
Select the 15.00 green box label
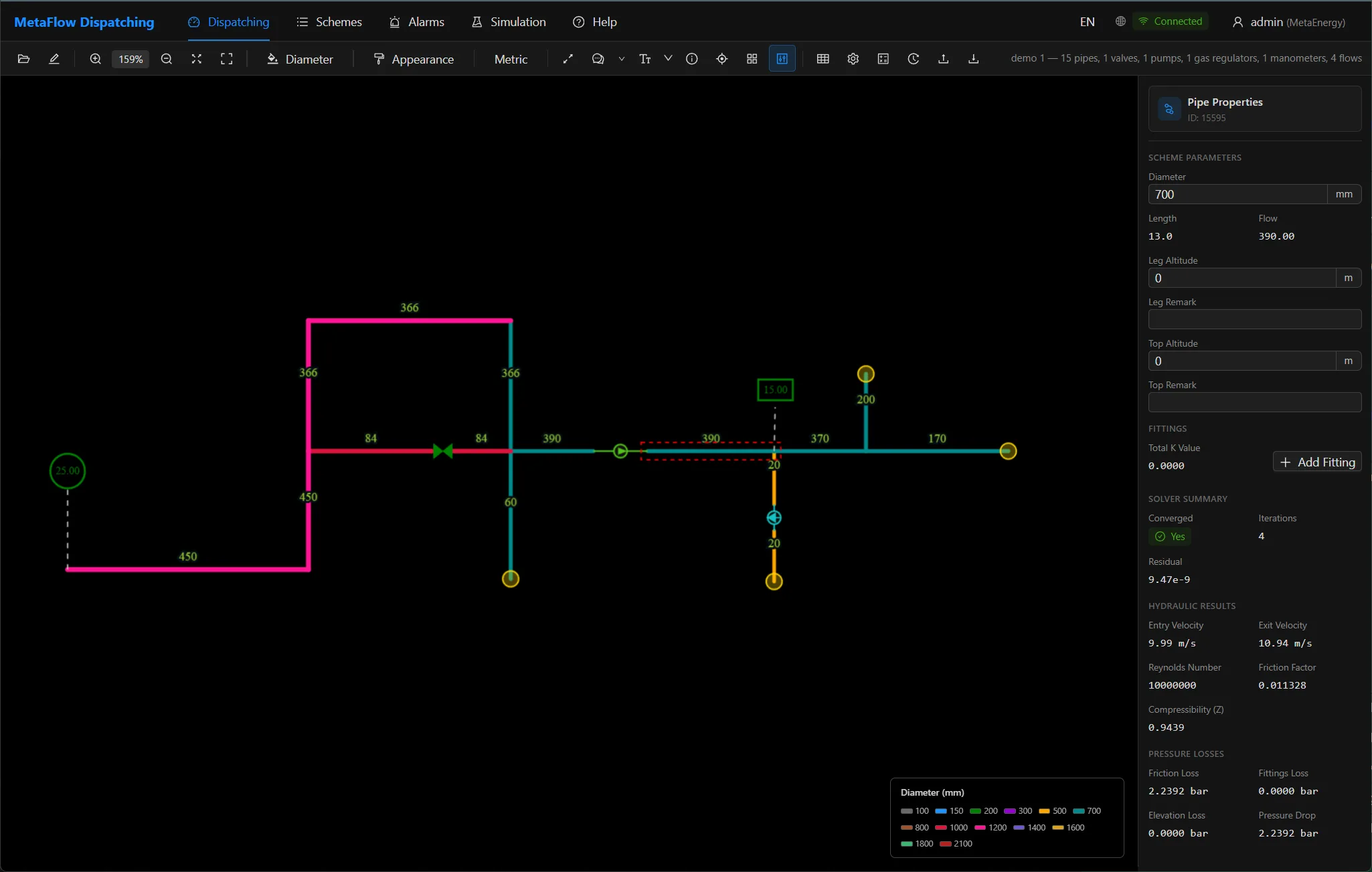pos(775,389)
